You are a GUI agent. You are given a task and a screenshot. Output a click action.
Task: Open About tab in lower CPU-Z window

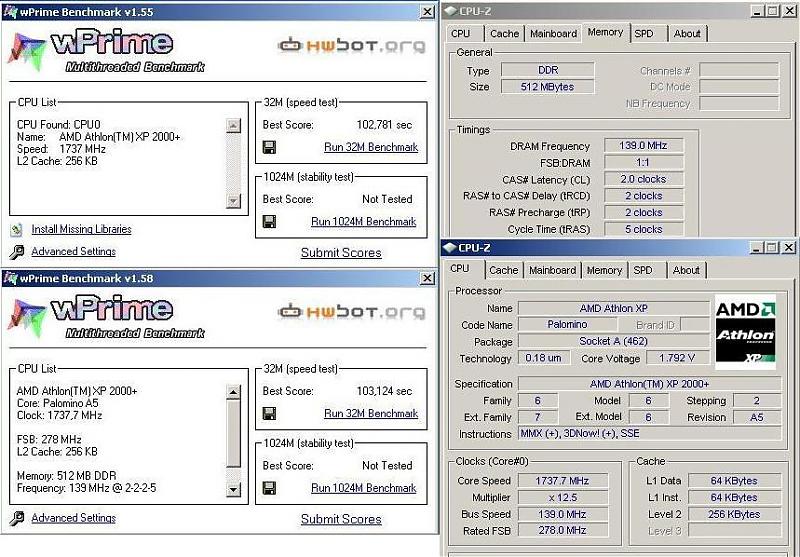[x=686, y=270]
